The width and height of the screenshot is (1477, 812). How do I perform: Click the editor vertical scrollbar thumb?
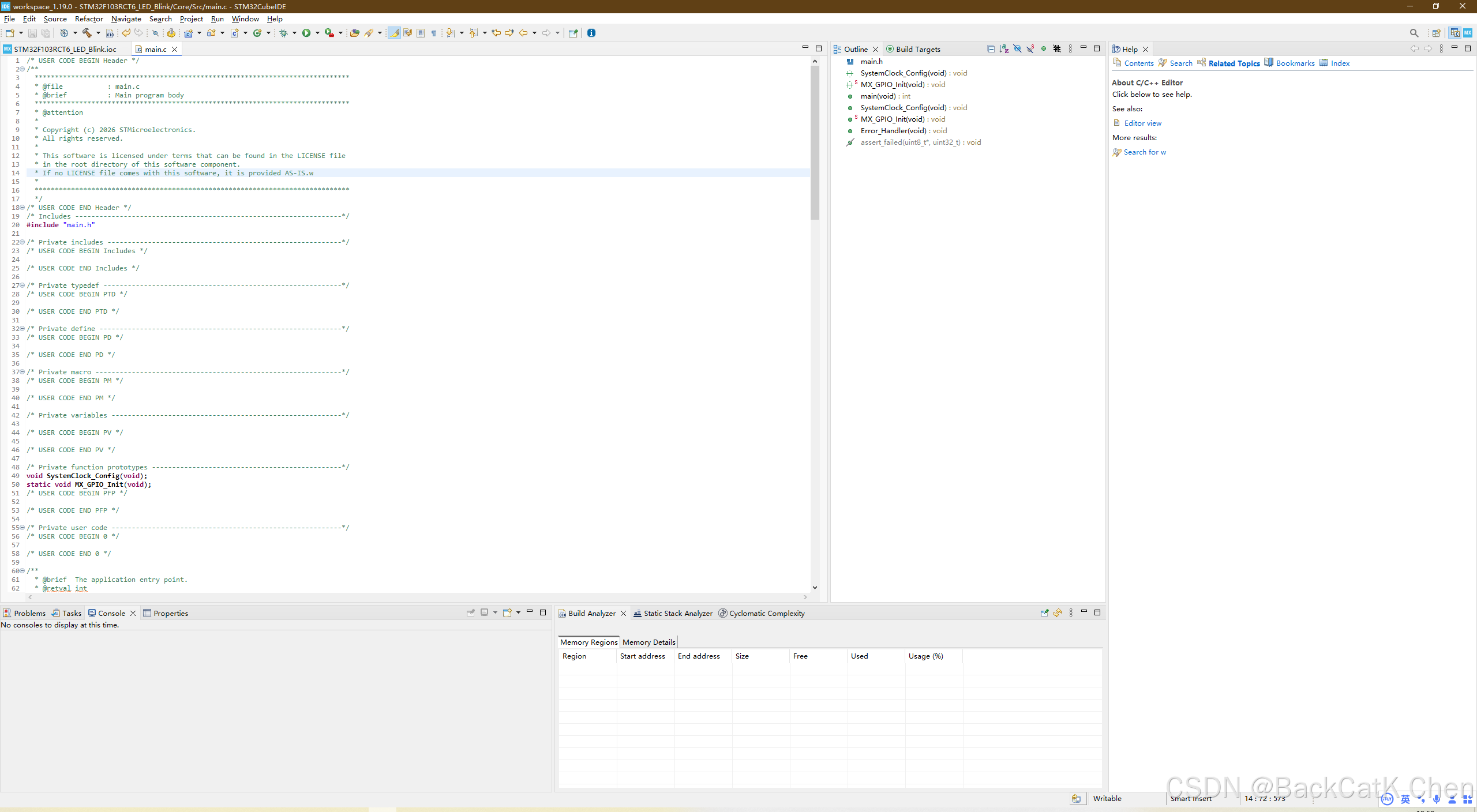click(815, 142)
